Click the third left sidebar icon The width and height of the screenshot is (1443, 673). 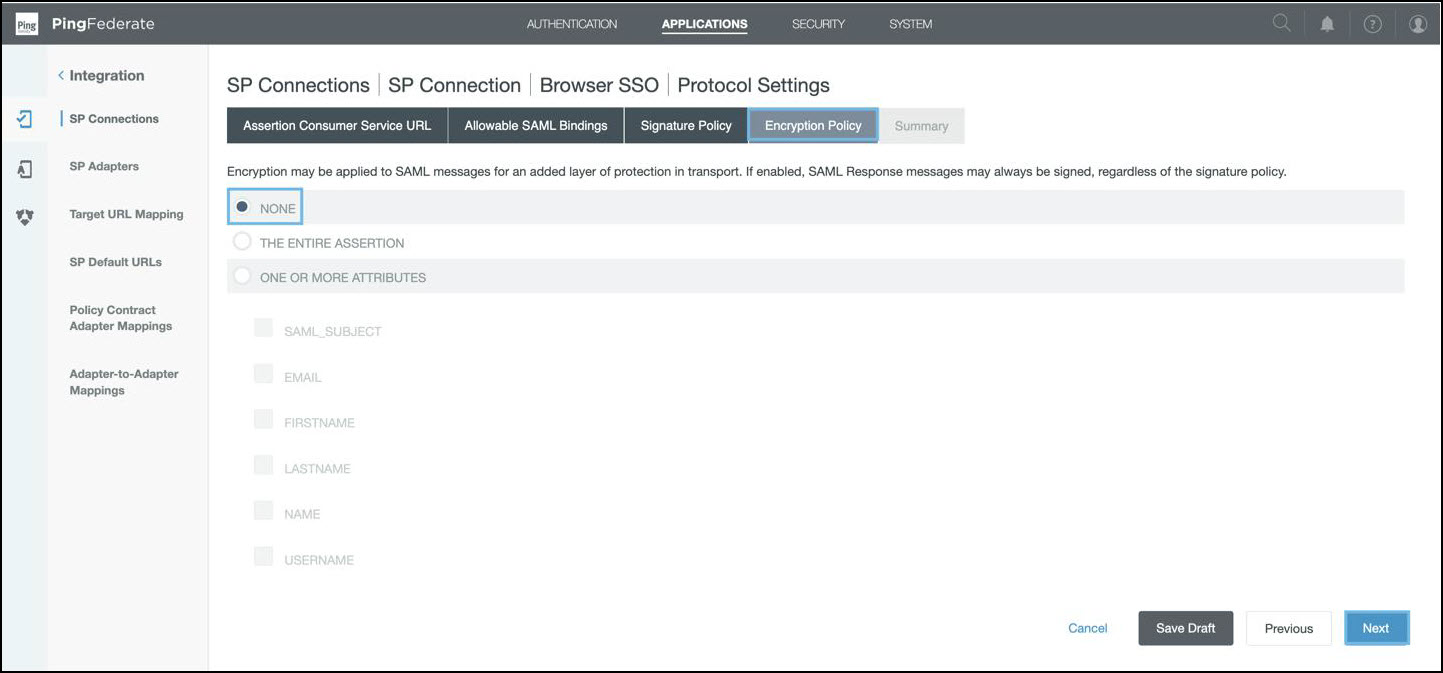click(25, 217)
